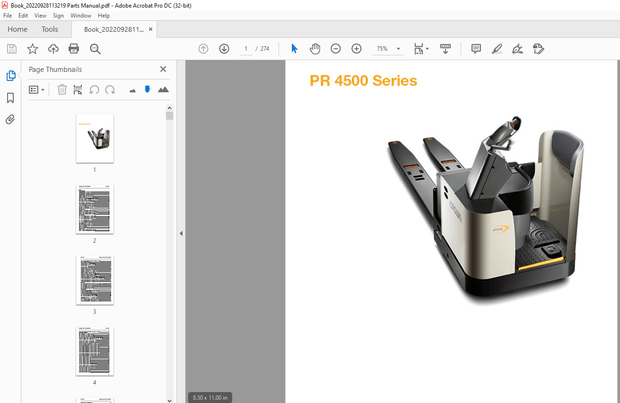
Task: Go to next page arrow button
Action: click(x=224, y=49)
